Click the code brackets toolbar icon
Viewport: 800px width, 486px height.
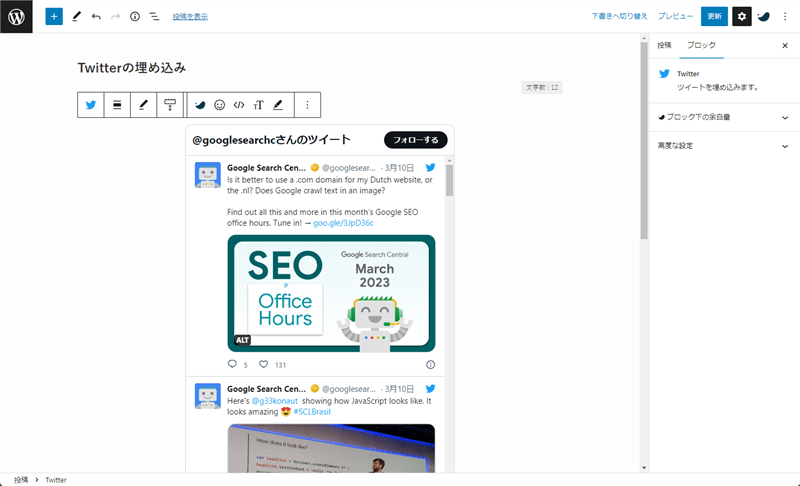click(239, 105)
